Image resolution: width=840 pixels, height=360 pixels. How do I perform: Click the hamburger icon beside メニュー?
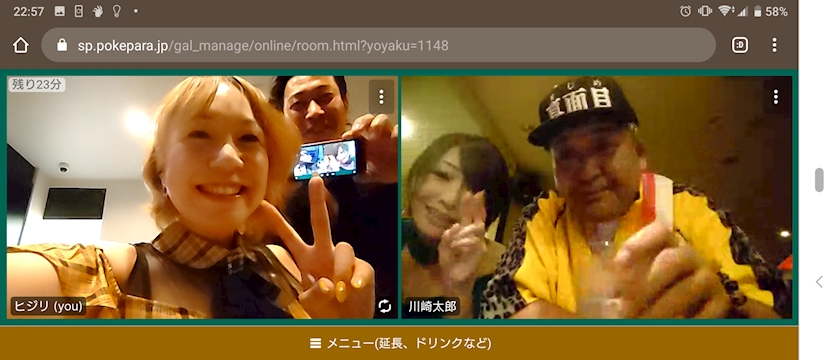click(316, 343)
